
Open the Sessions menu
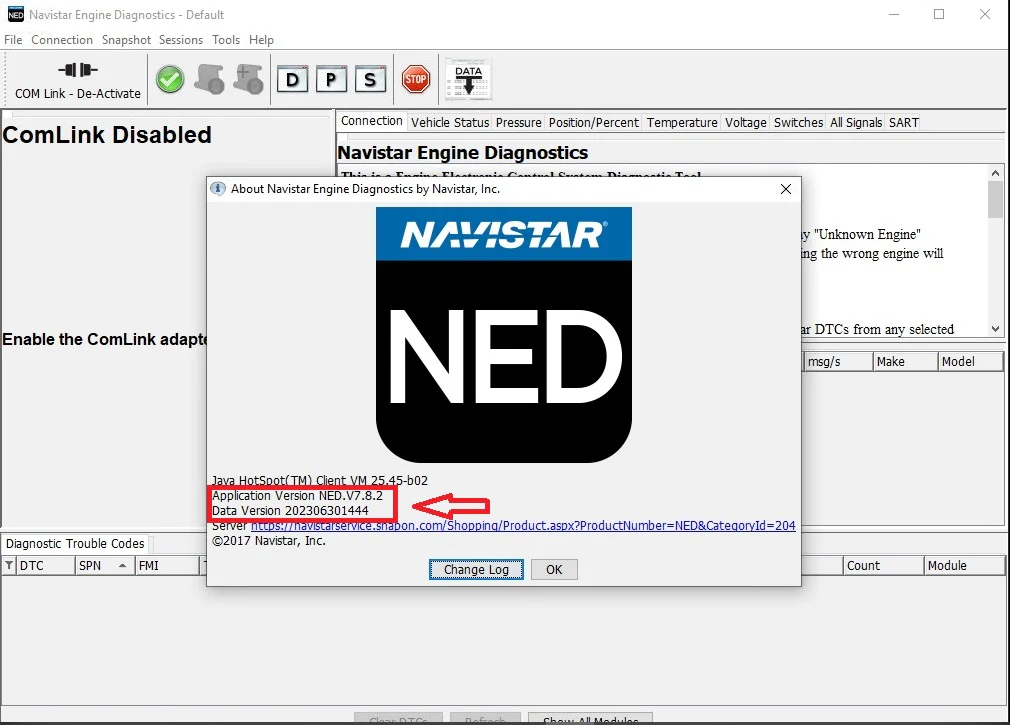tap(181, 40)
